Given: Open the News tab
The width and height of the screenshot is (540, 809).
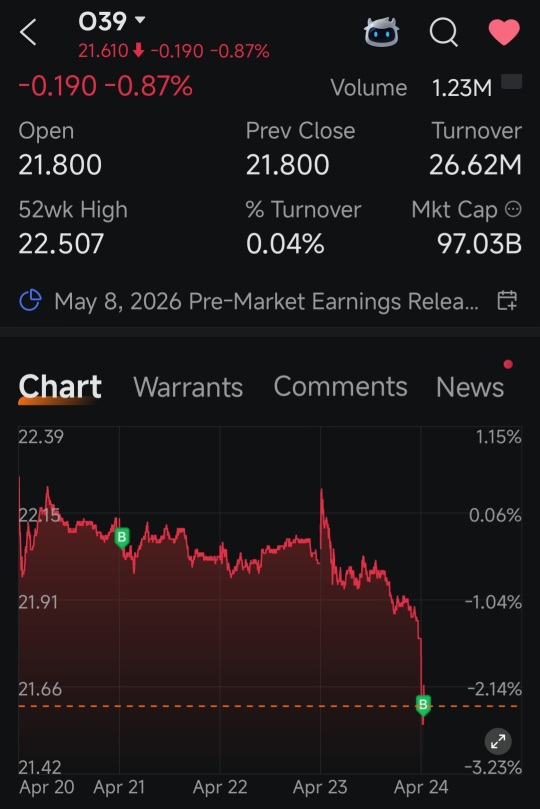Looking at the screenshot, I should (x=470, y=387).
